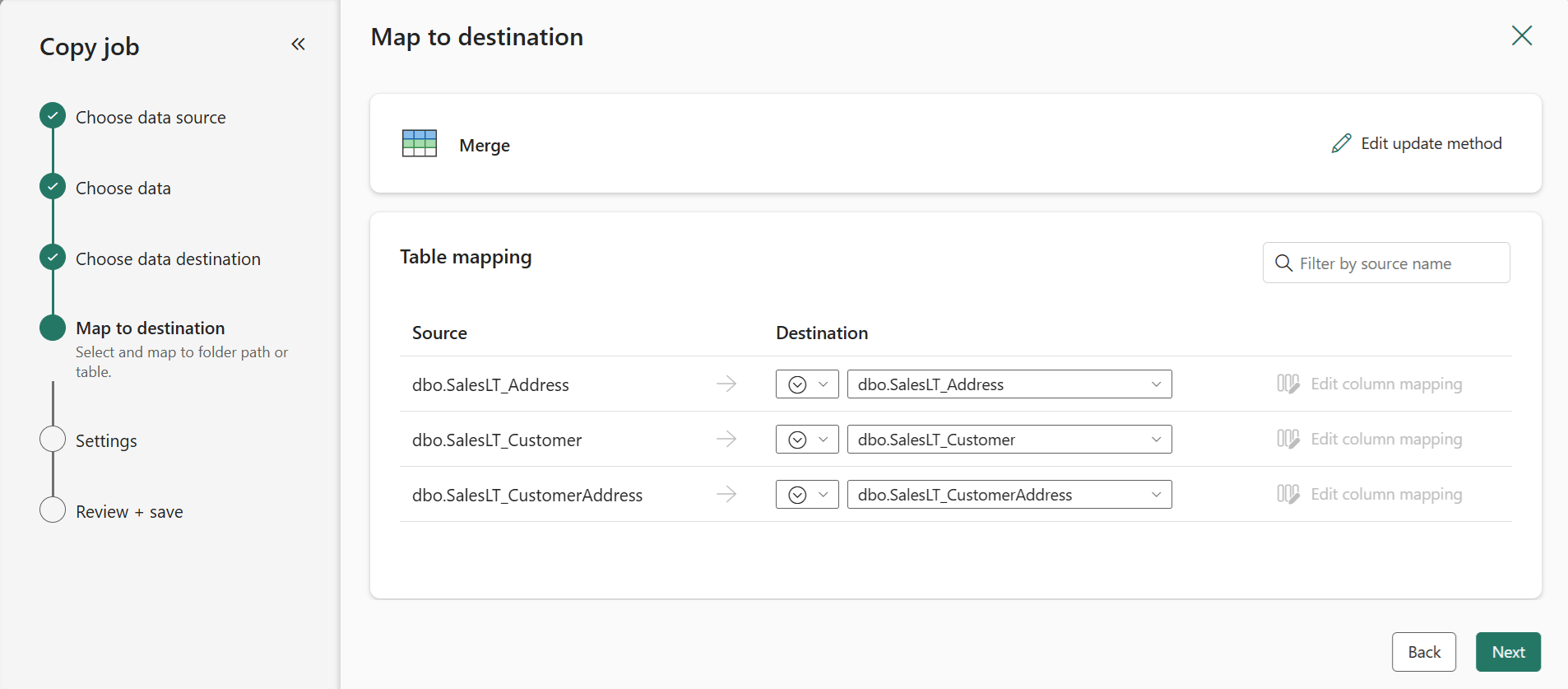Click column mapping icon for SalesLT_CustomerAddress row
This screenshot has width=1568, height=689.
(1287, 495)
